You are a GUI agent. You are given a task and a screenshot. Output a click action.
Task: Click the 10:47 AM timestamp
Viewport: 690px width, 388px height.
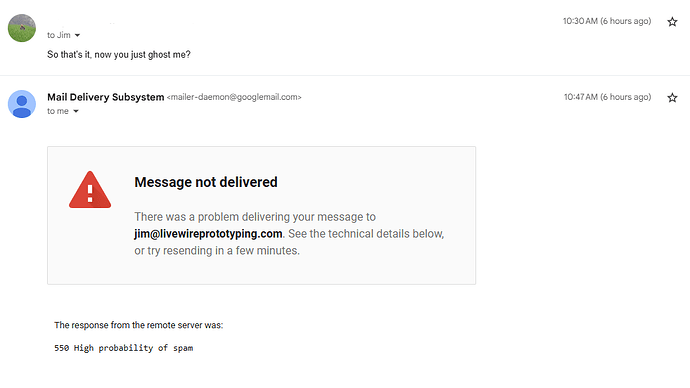tap(607, 97)
